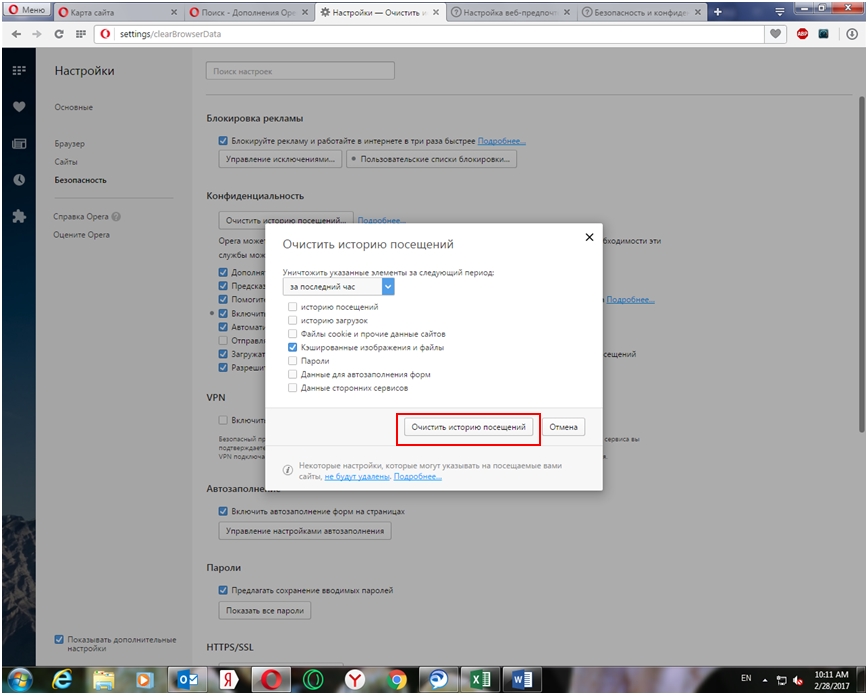The image size is (868, 695).
Task: Open Оцените Opera link
Action: [x=81, y=235]
